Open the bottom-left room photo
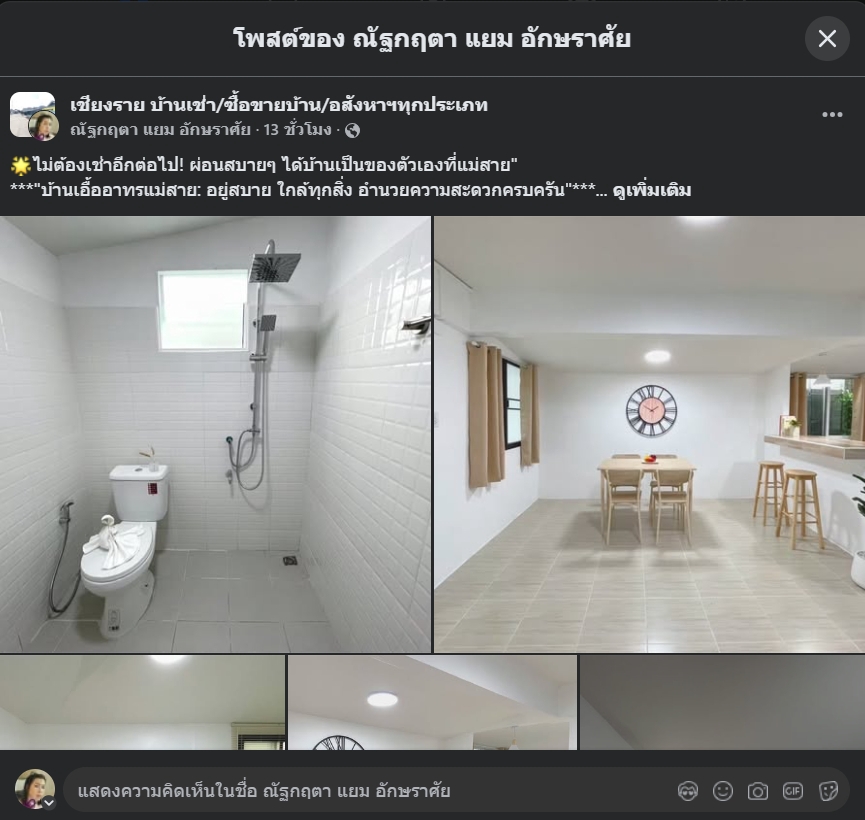Viewport: 865px width, 820px height. (x=142, y=702)
